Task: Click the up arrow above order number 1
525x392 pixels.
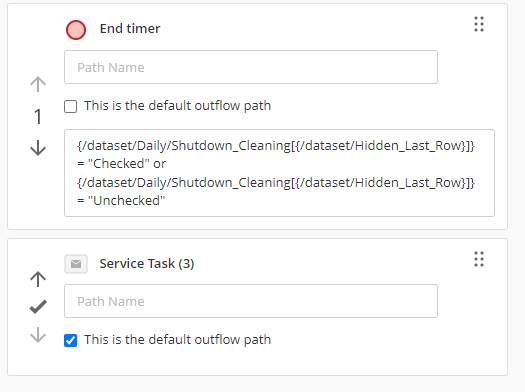Action: coord(38,84)
